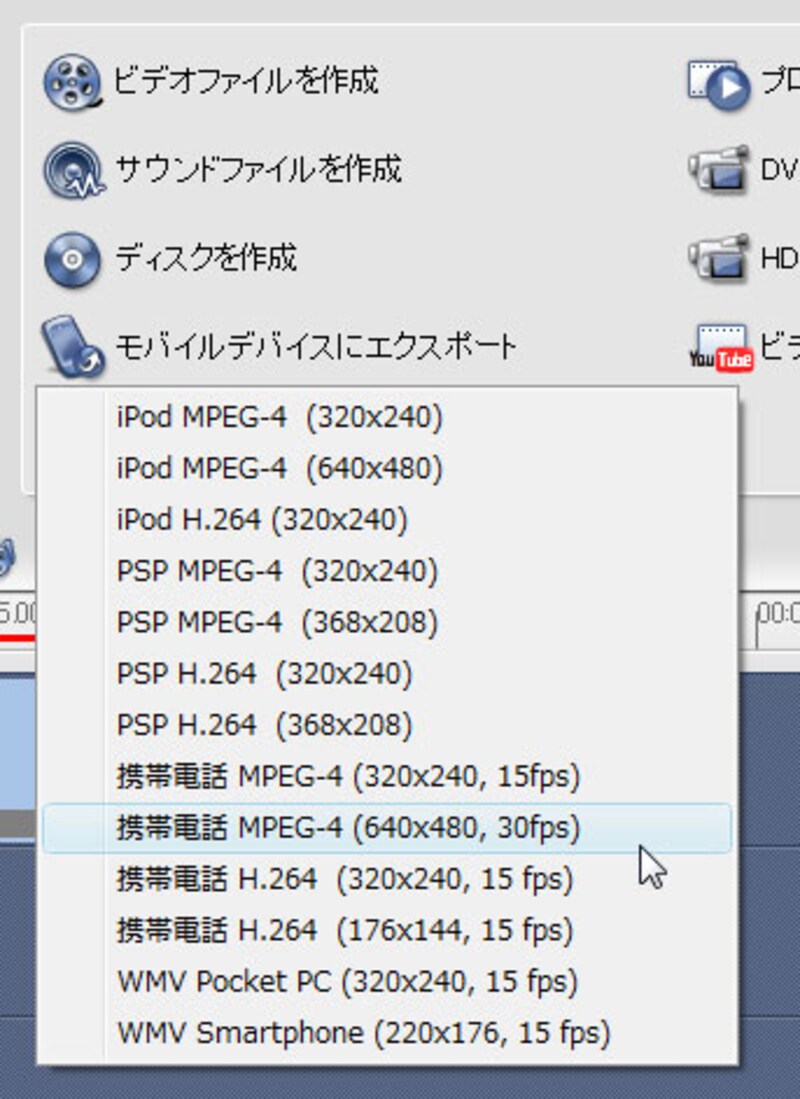This screenshot has width=800, height=1099.
Task: Pick WMV Pocket PC (320x240, 15 fps)
Action: tap(387, 981)
